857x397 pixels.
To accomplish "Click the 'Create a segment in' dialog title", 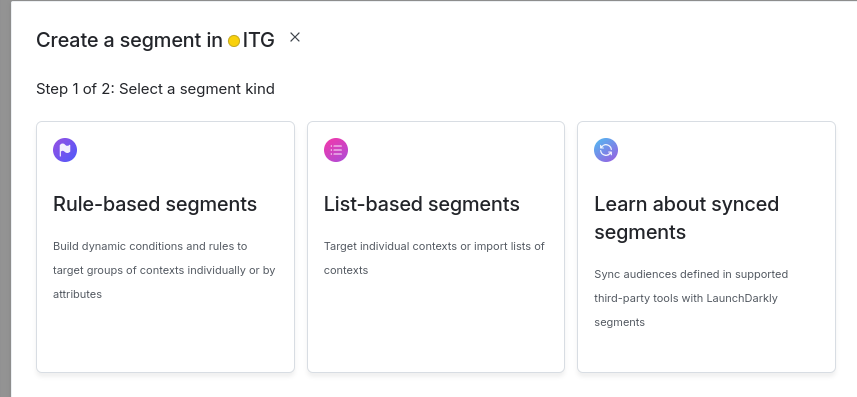I will coord(129,40).
